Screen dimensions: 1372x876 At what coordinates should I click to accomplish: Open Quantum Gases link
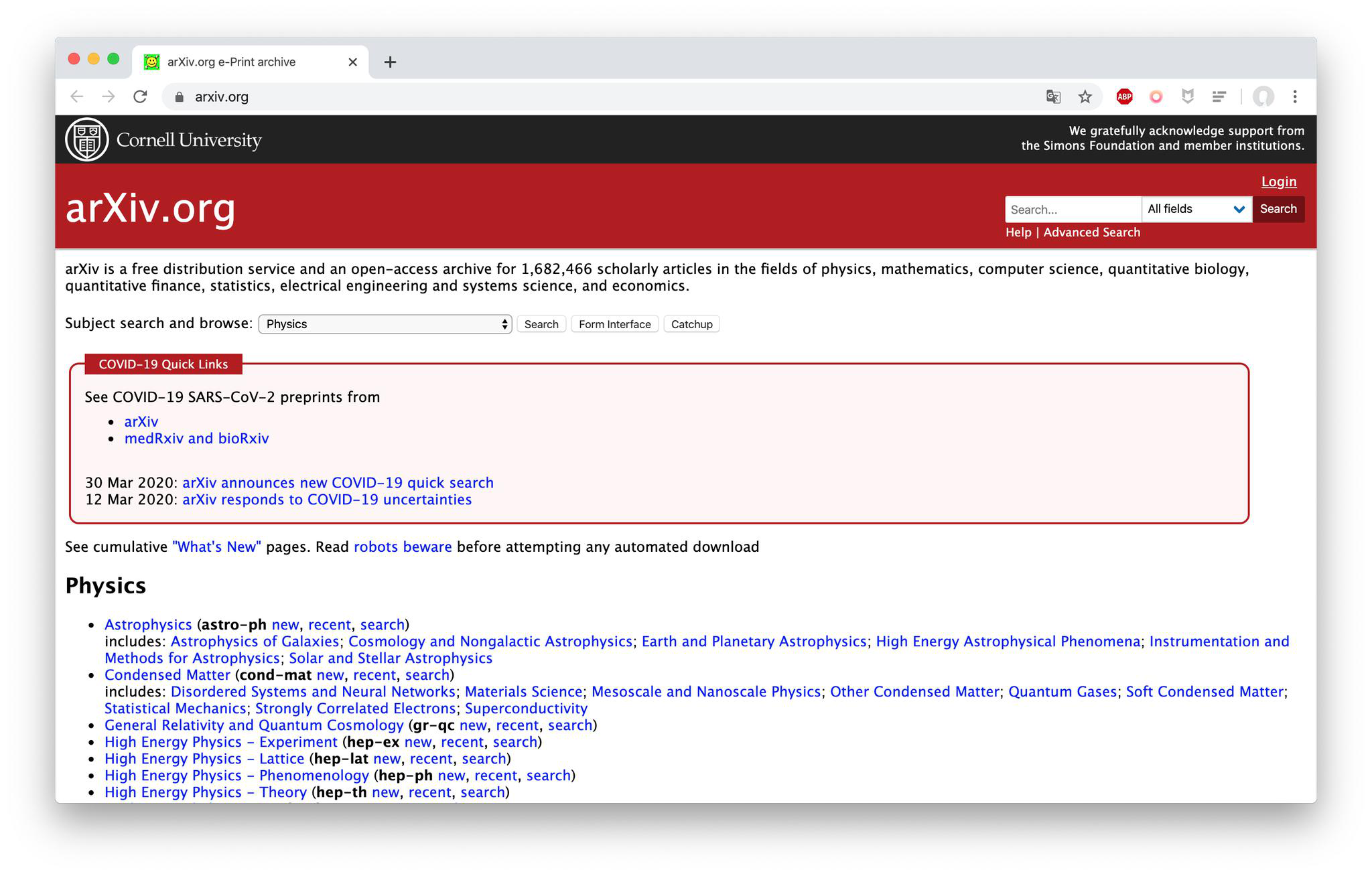coord(1062,692)
